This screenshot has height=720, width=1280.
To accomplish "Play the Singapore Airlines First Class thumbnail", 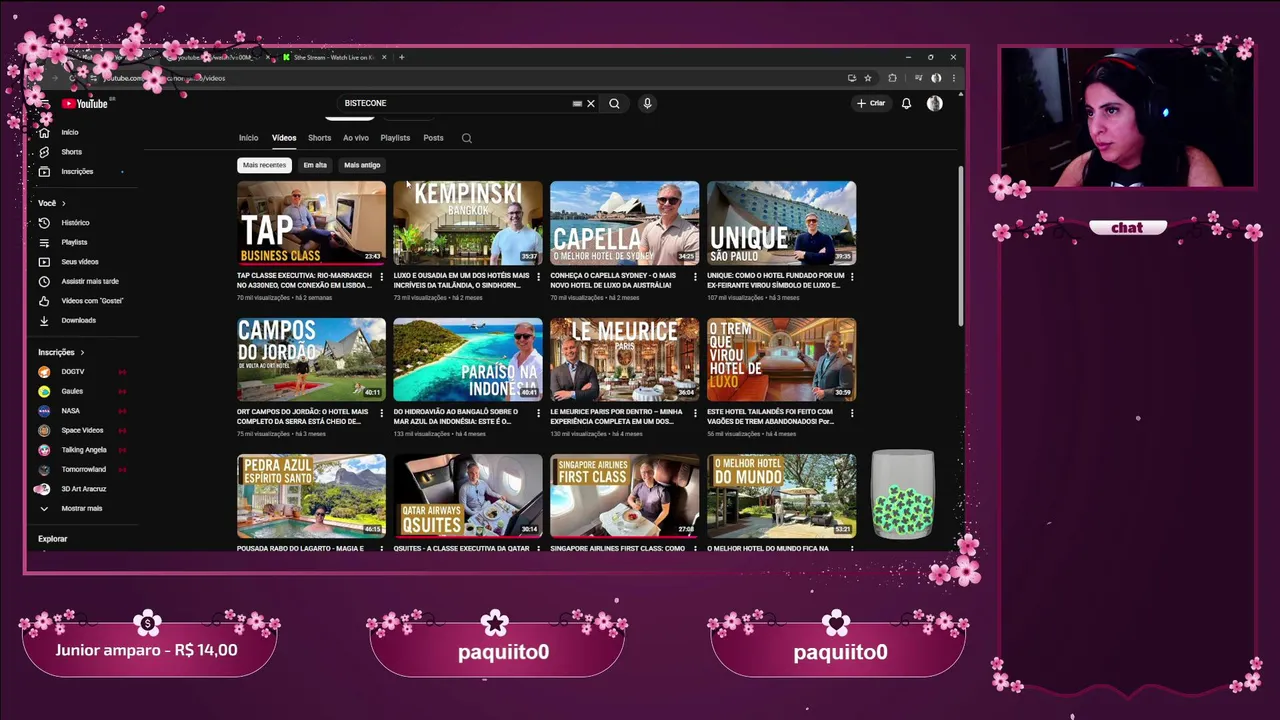I will coord(624,496).
